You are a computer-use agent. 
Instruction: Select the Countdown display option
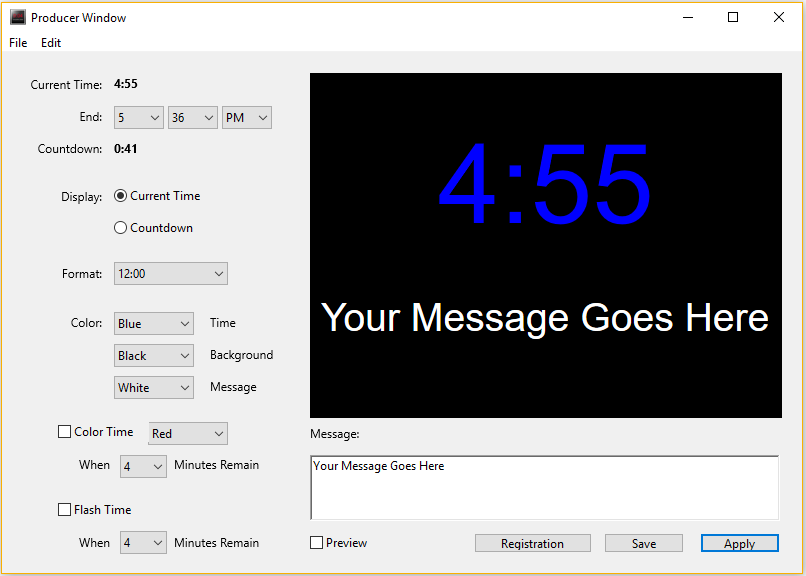(121, 227)
